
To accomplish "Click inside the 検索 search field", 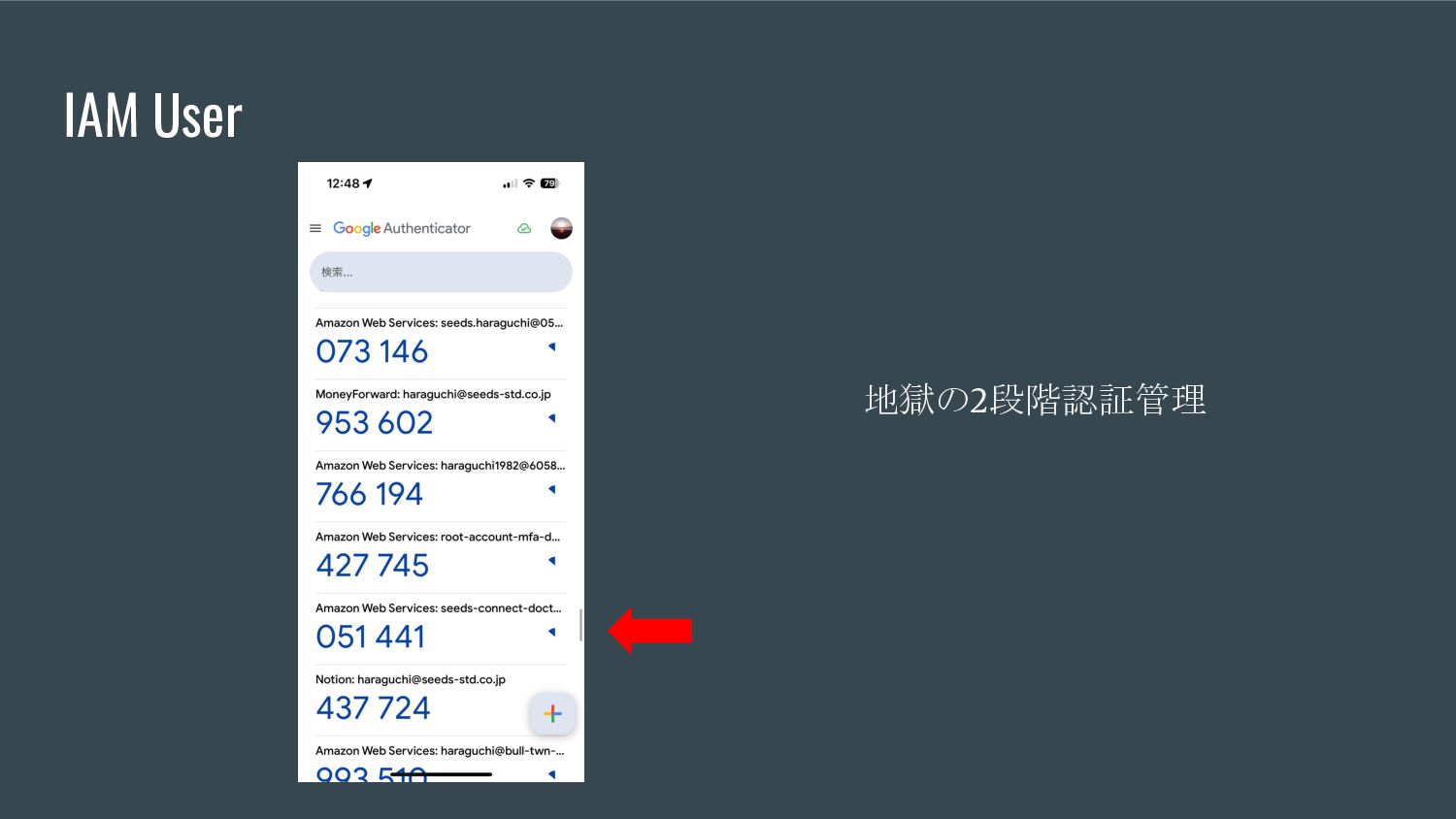I will click(441, 272).
